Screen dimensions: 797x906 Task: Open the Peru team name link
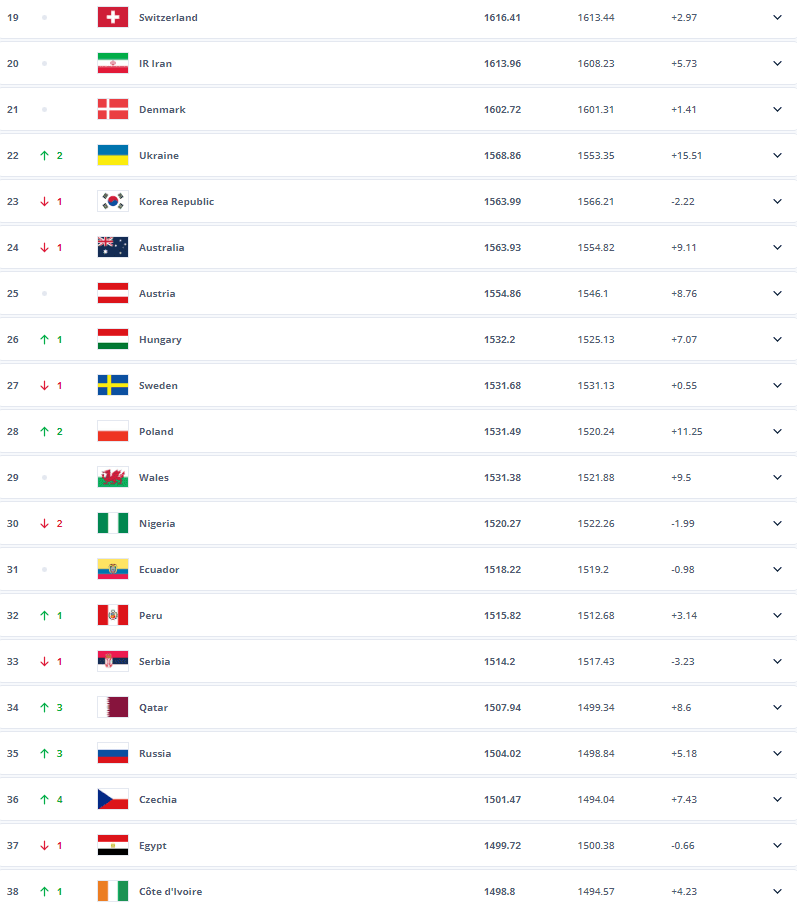coord(152,615)
